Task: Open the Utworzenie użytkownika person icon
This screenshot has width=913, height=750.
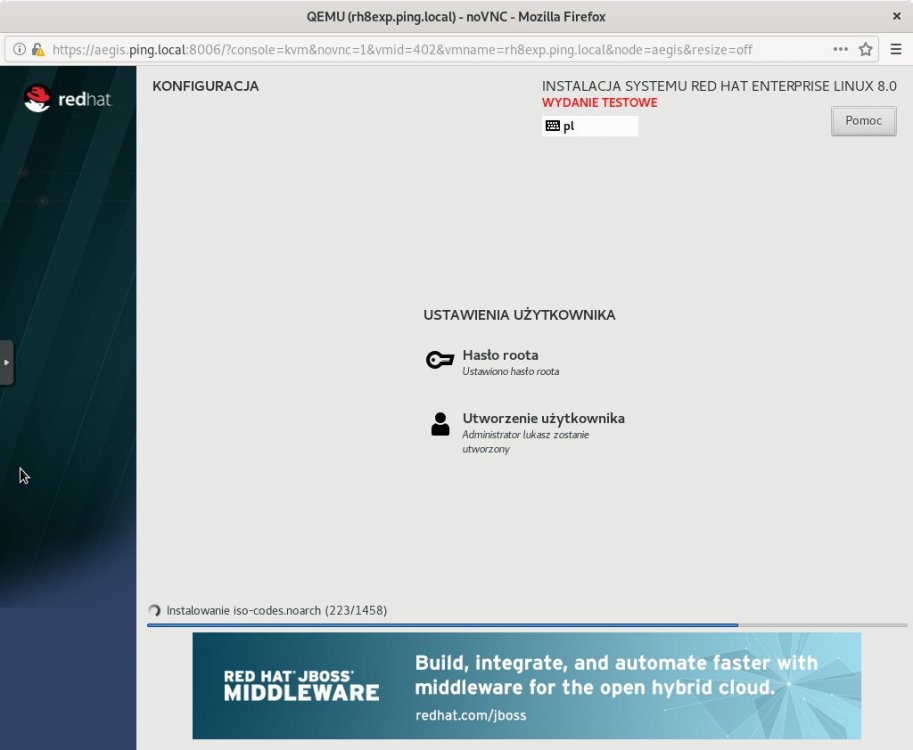Action: point(440,424)
